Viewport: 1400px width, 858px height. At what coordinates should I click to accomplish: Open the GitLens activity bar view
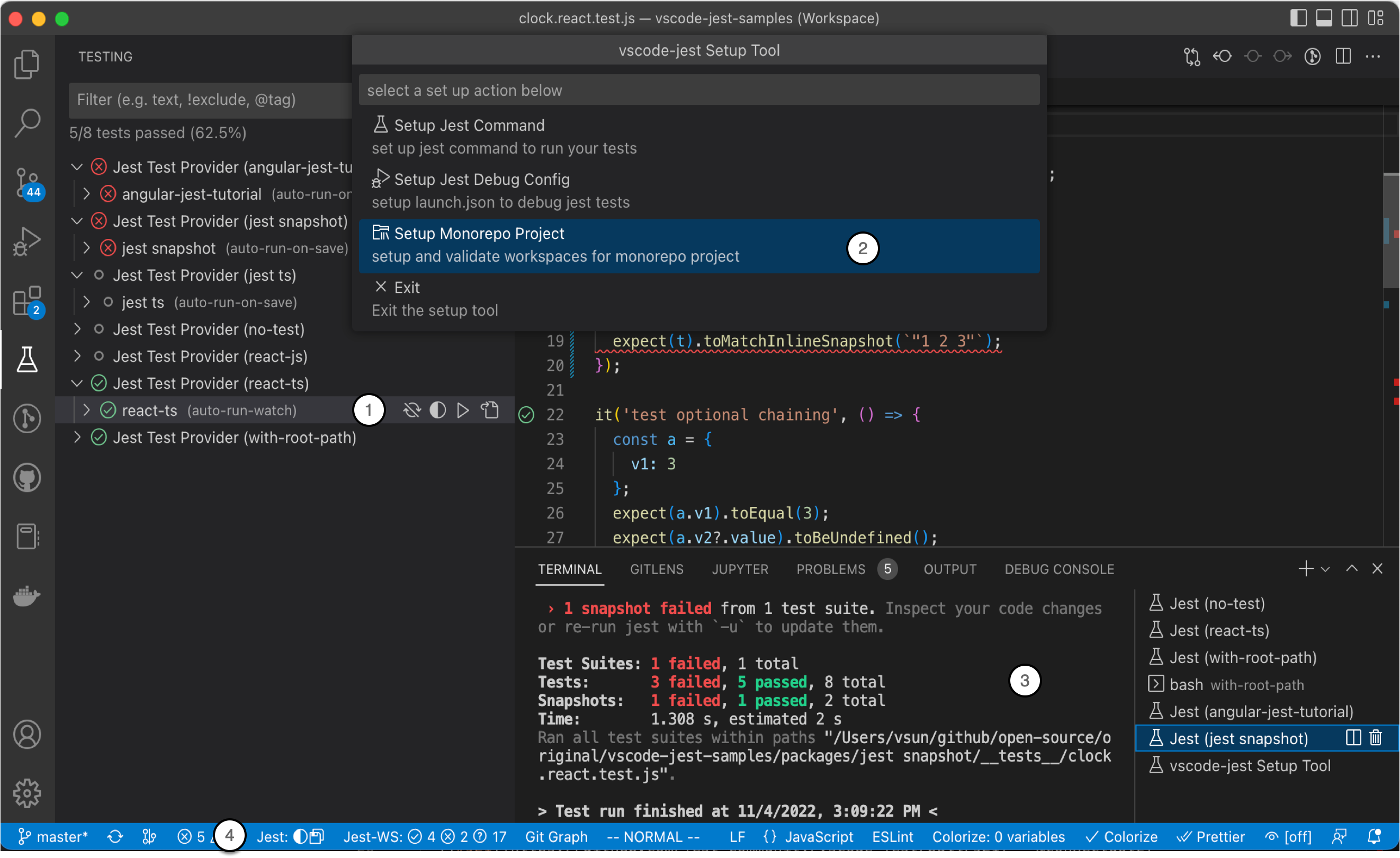[26, 419]
